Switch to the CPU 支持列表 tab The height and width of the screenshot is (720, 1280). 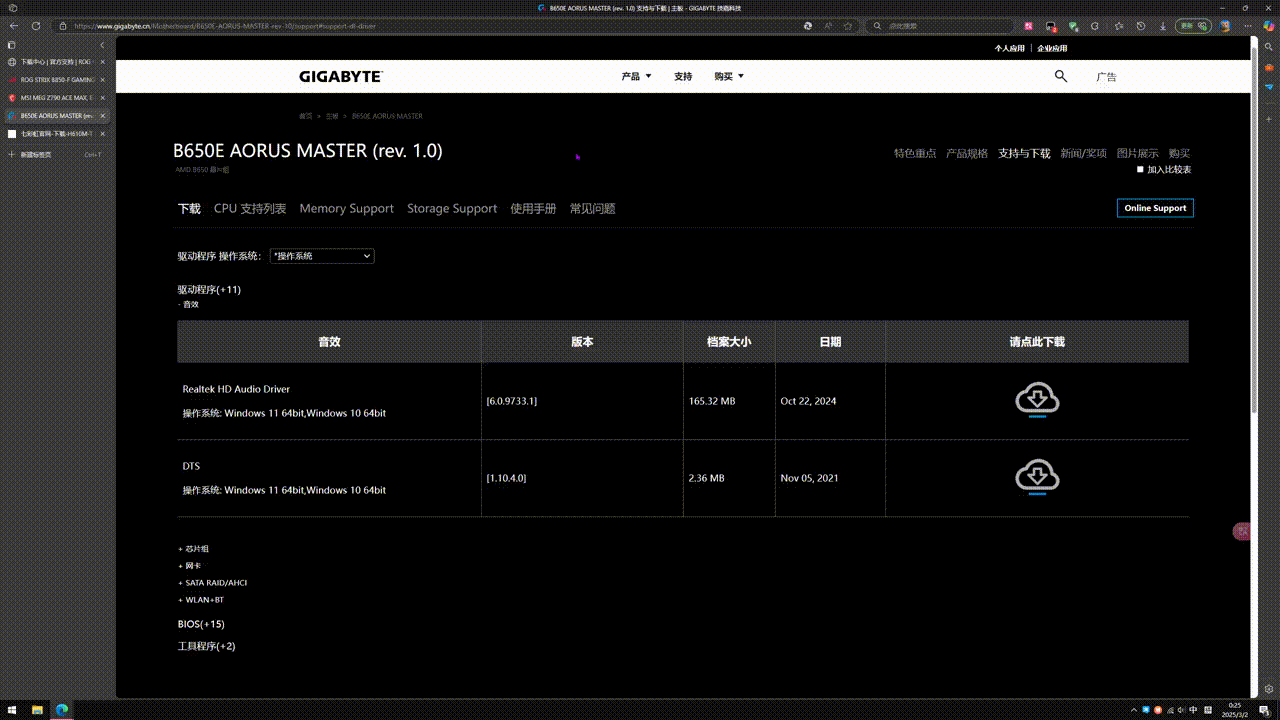(250, 208)
